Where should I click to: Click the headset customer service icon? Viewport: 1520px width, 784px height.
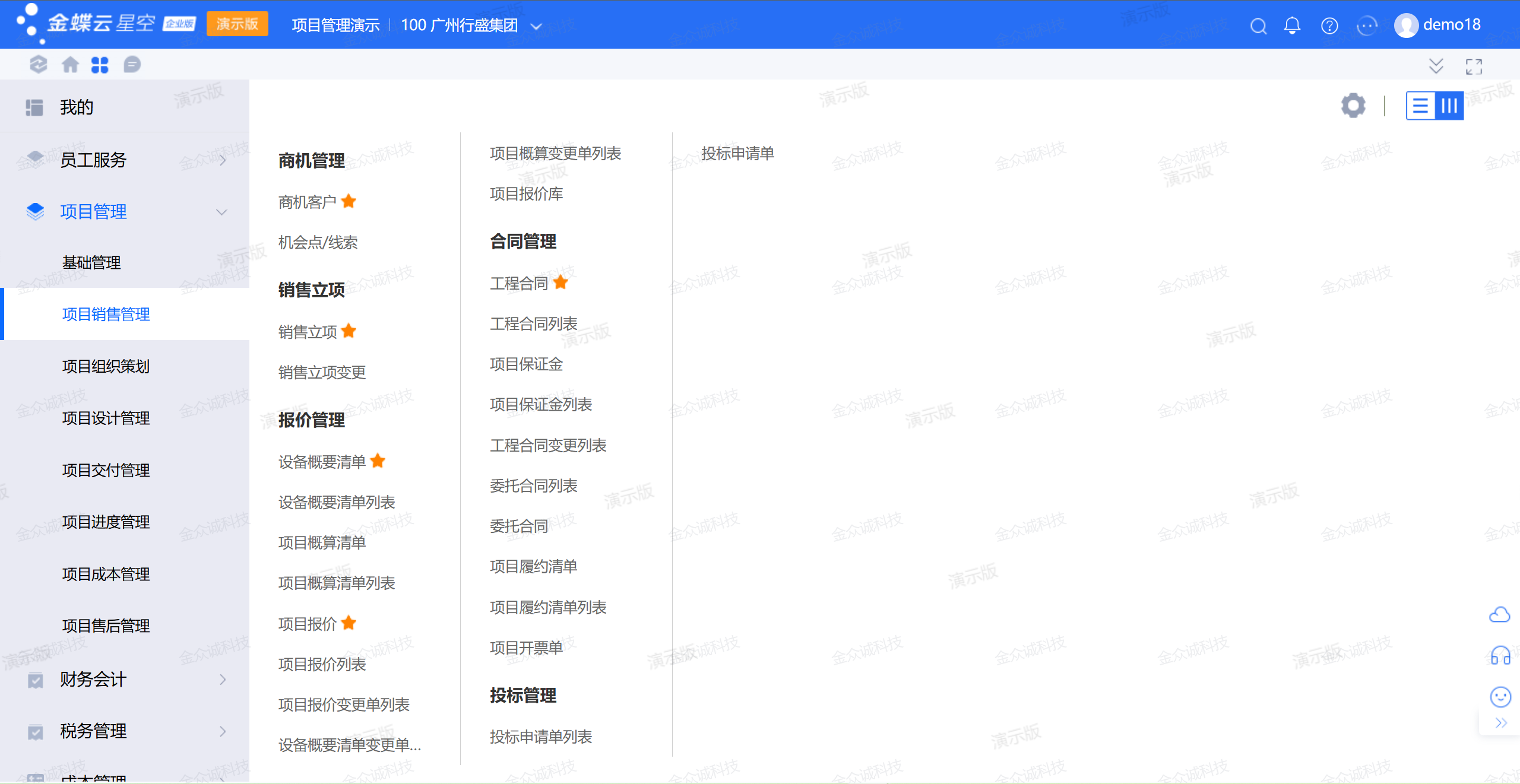(x=1500, y=656)
